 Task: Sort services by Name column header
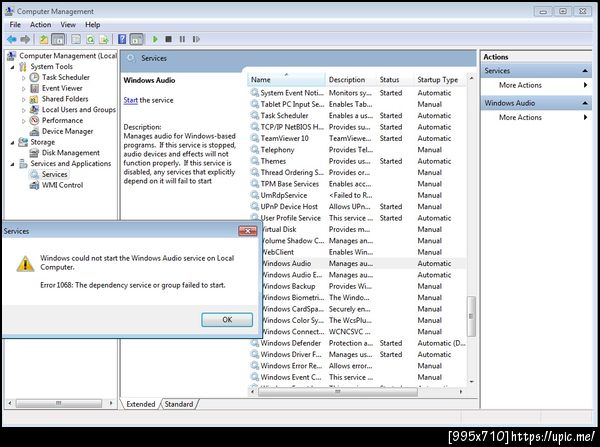[x=287, y=80]
